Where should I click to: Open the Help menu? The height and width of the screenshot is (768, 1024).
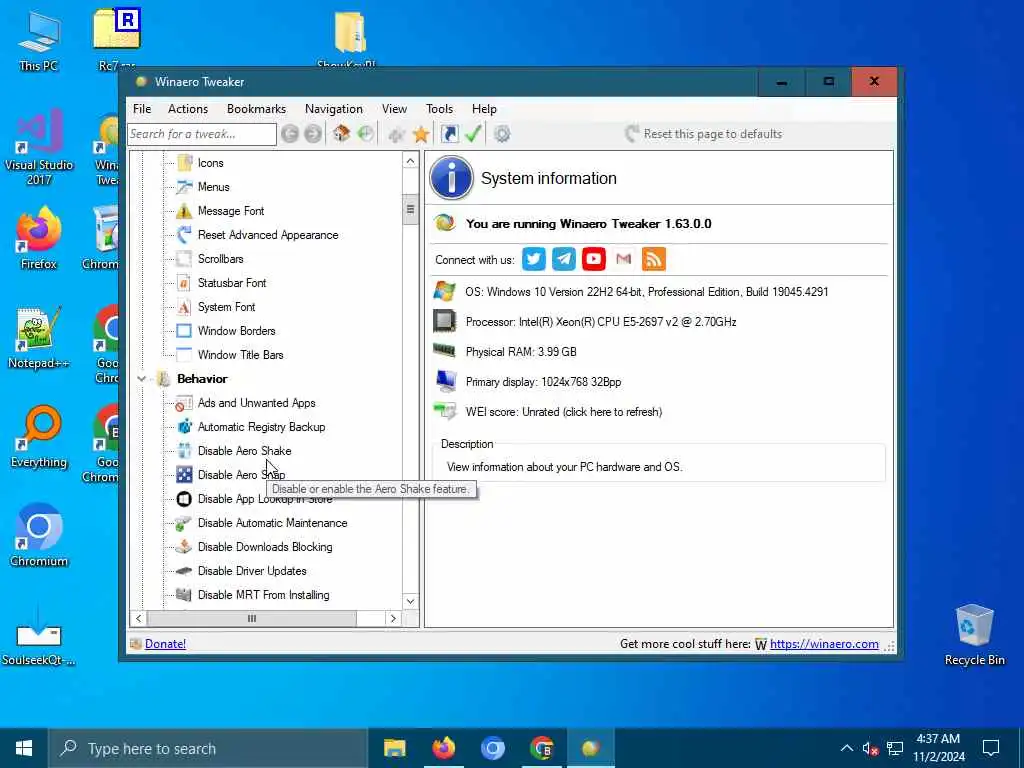click(x=484, y=109)
